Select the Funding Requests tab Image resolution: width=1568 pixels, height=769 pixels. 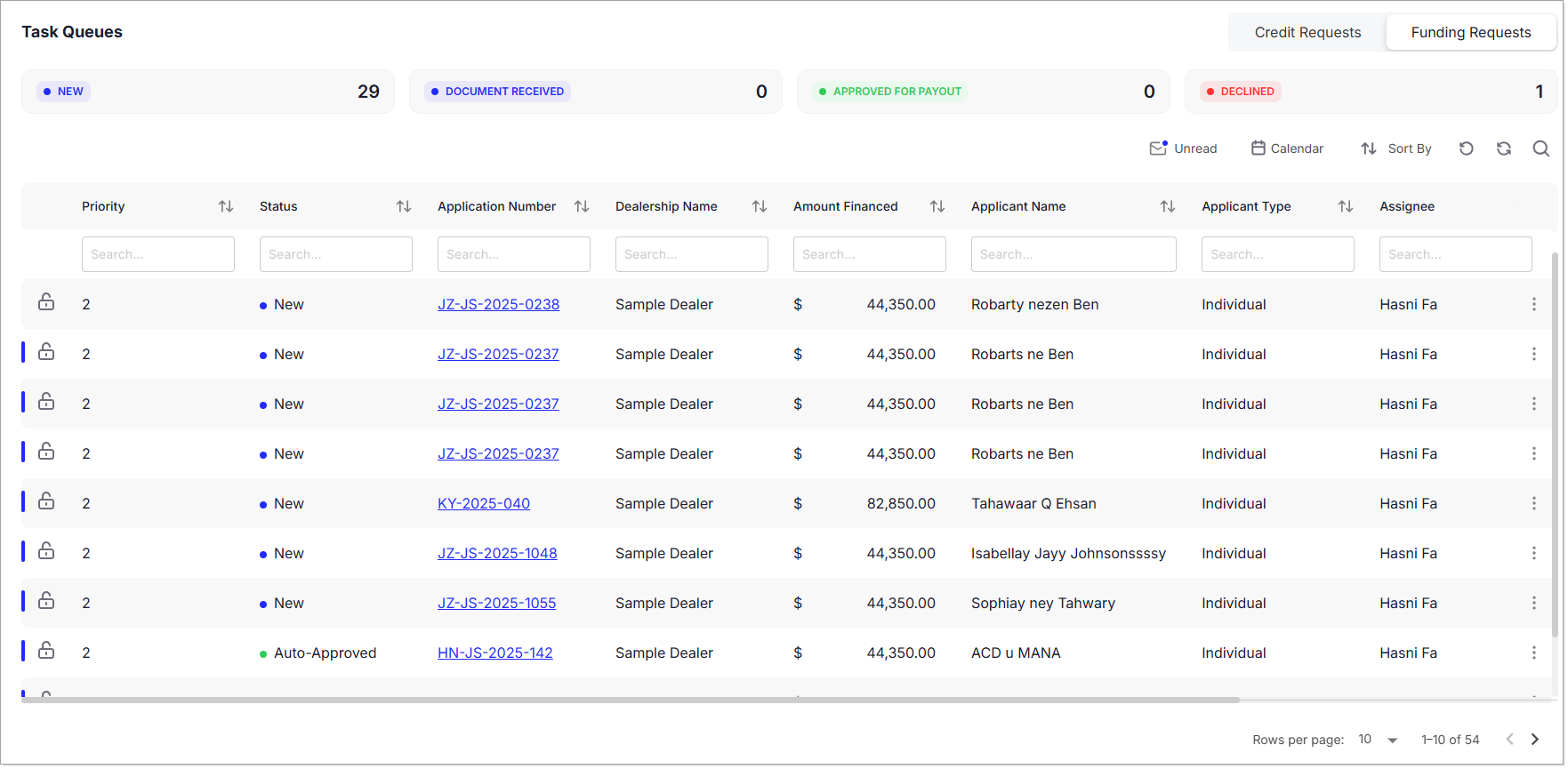click(x=1470, y=32)
